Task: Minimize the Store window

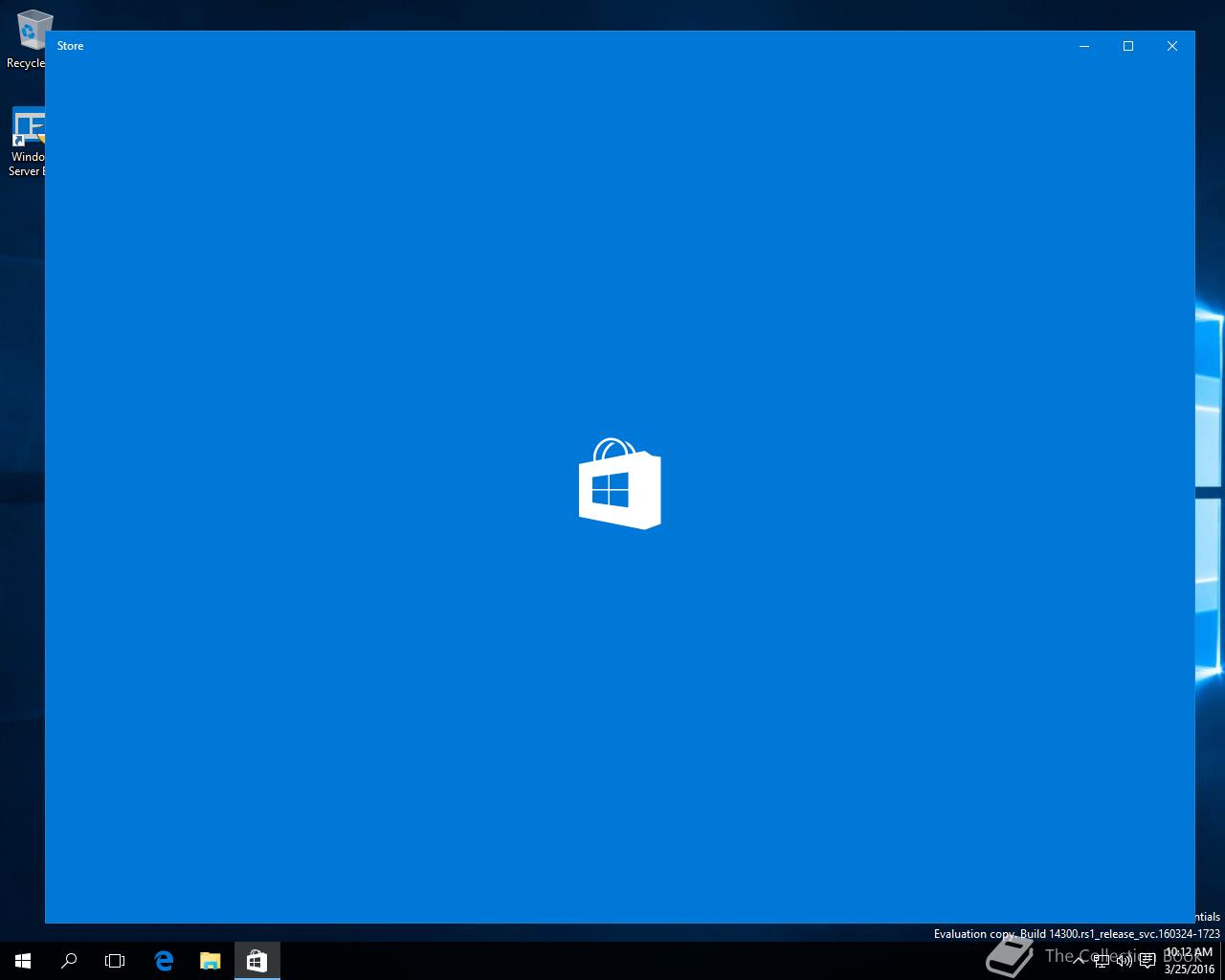Action: (1084, 46)
